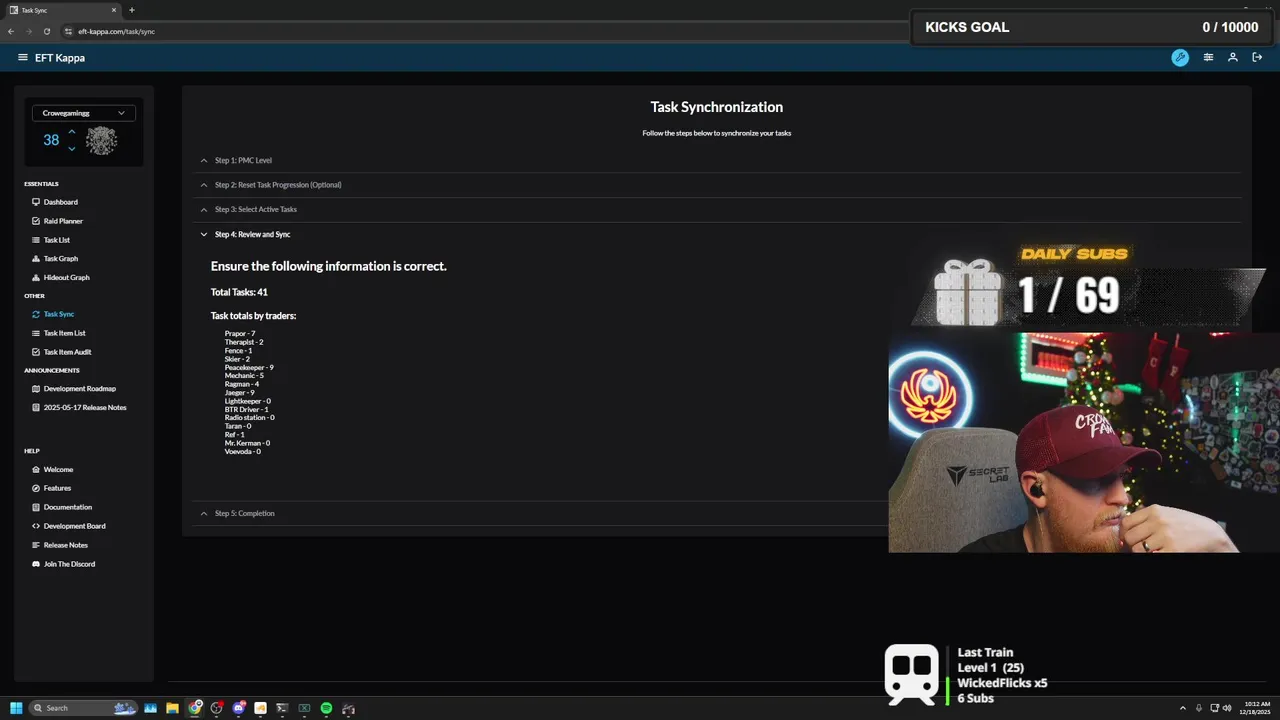The width and height of the screenshot is (1280, 720).
Task: Open the hamburger navigation menu
Action: tap(23, 58)
